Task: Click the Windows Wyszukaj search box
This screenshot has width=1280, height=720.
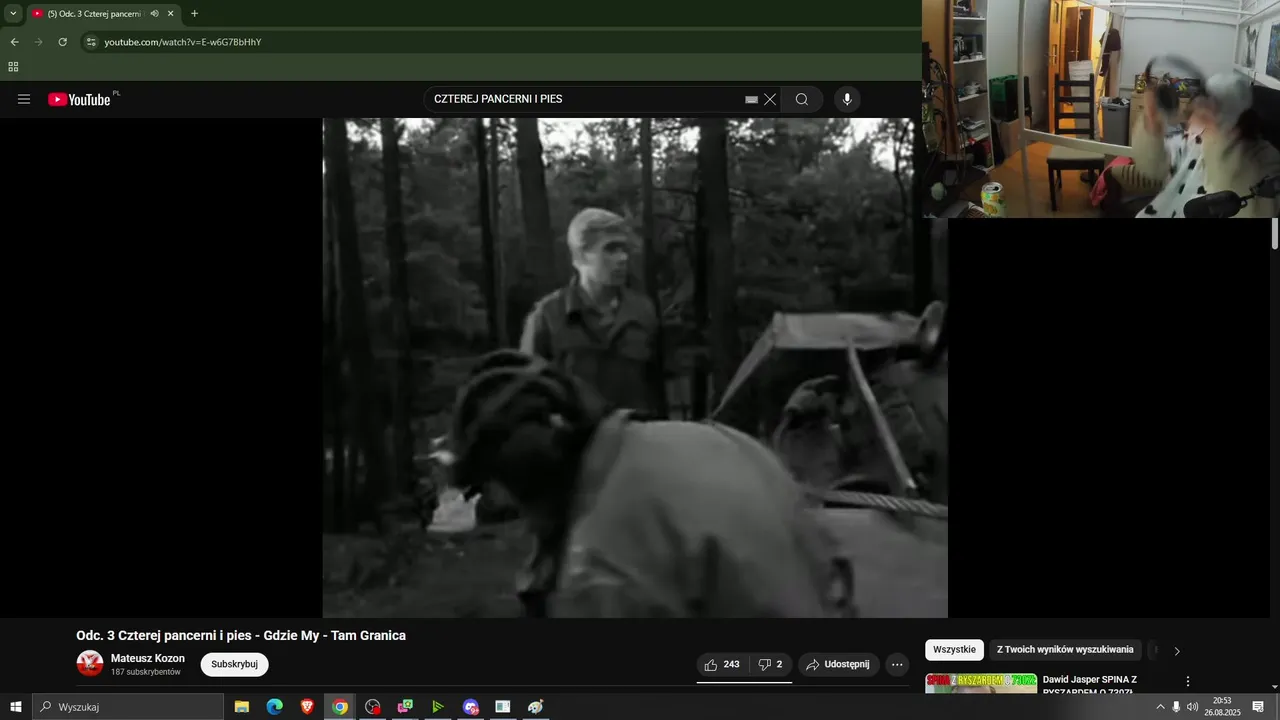Action: click(128, 707)
